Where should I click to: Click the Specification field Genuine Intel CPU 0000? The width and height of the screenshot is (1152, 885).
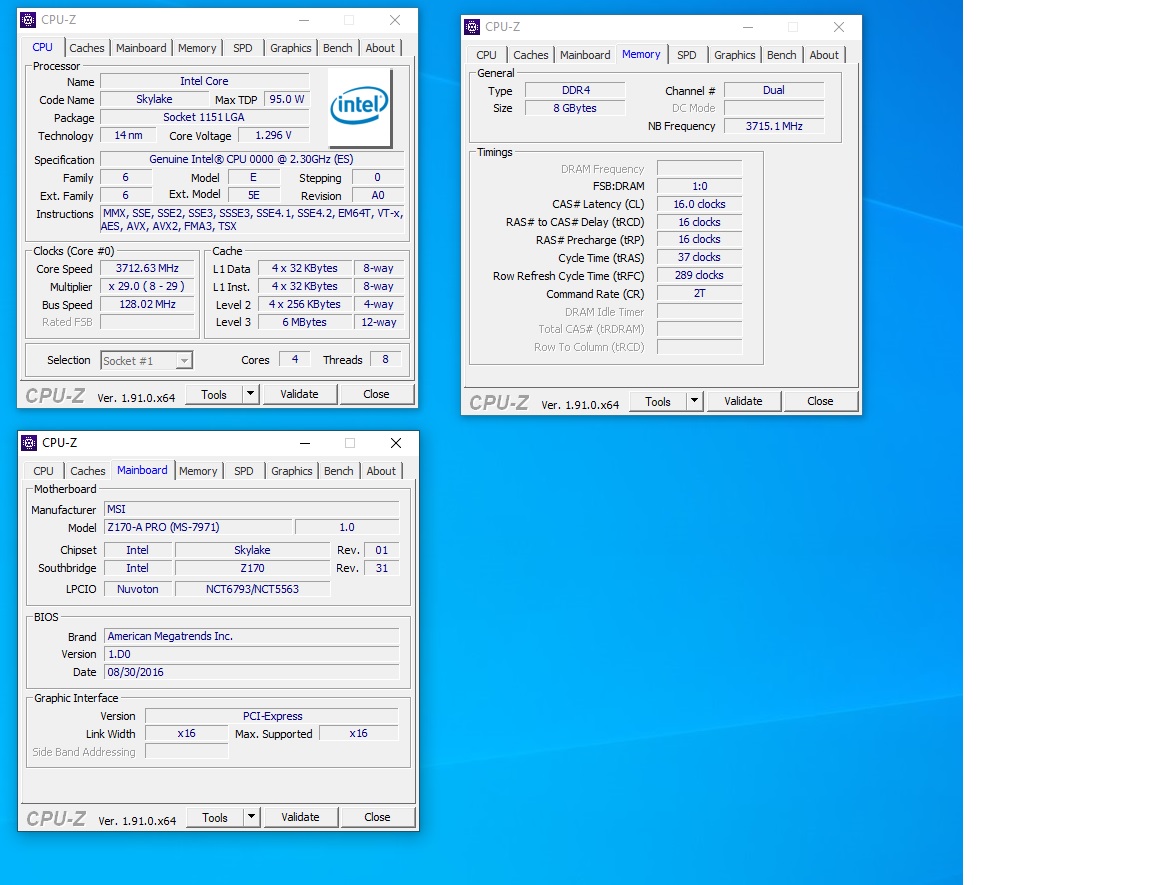[x=251, y=159]
